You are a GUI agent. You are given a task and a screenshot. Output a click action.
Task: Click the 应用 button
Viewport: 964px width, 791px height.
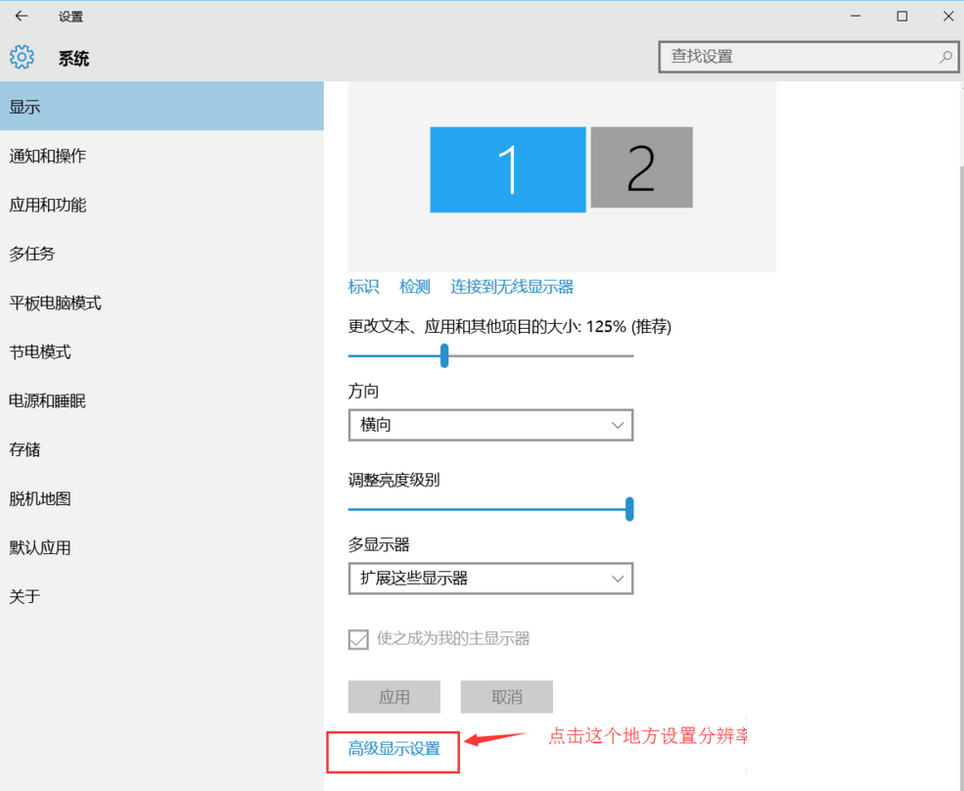tap(394, 696)
